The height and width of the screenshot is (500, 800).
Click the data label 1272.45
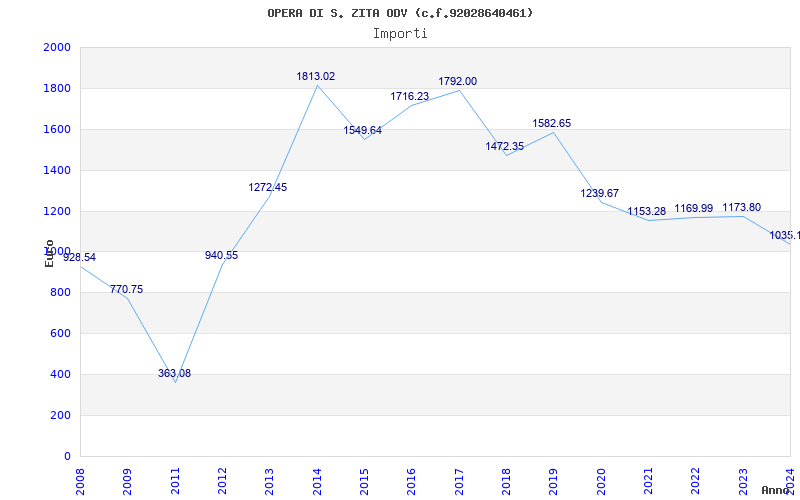tap(268, 188)
